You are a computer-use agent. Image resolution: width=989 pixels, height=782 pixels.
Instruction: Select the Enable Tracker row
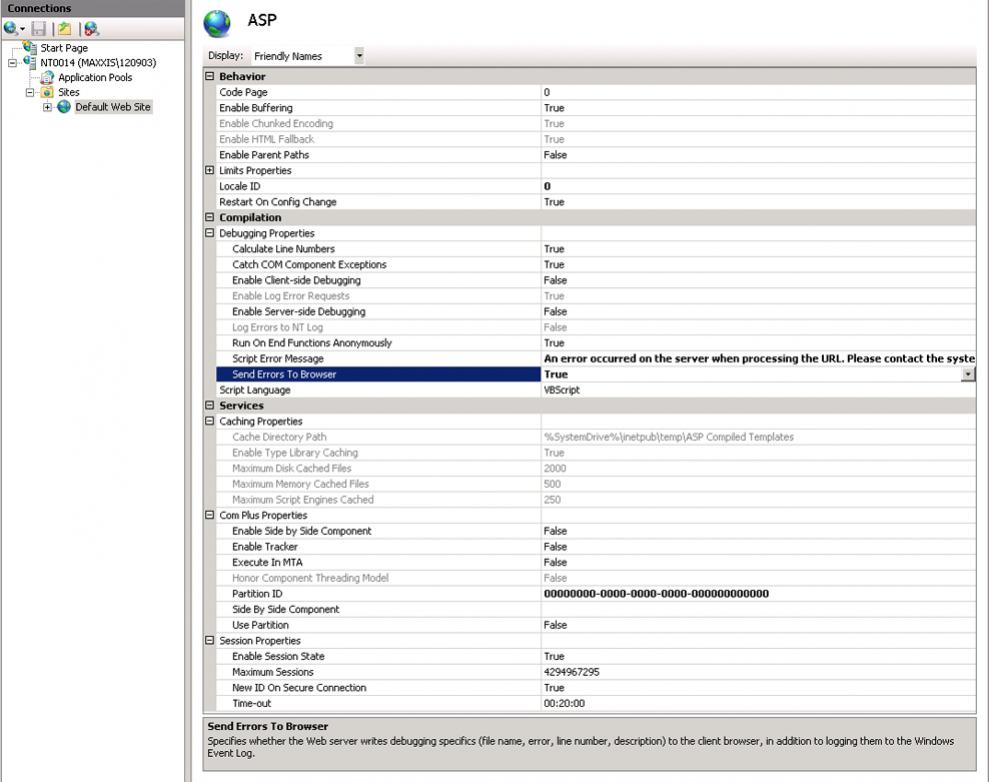[595, 547]
